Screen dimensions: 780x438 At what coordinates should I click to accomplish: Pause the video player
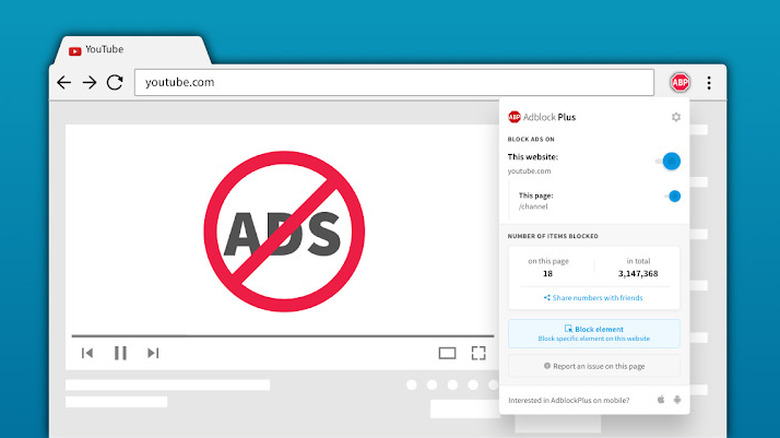pyautogui.click(x=120, y=353)
